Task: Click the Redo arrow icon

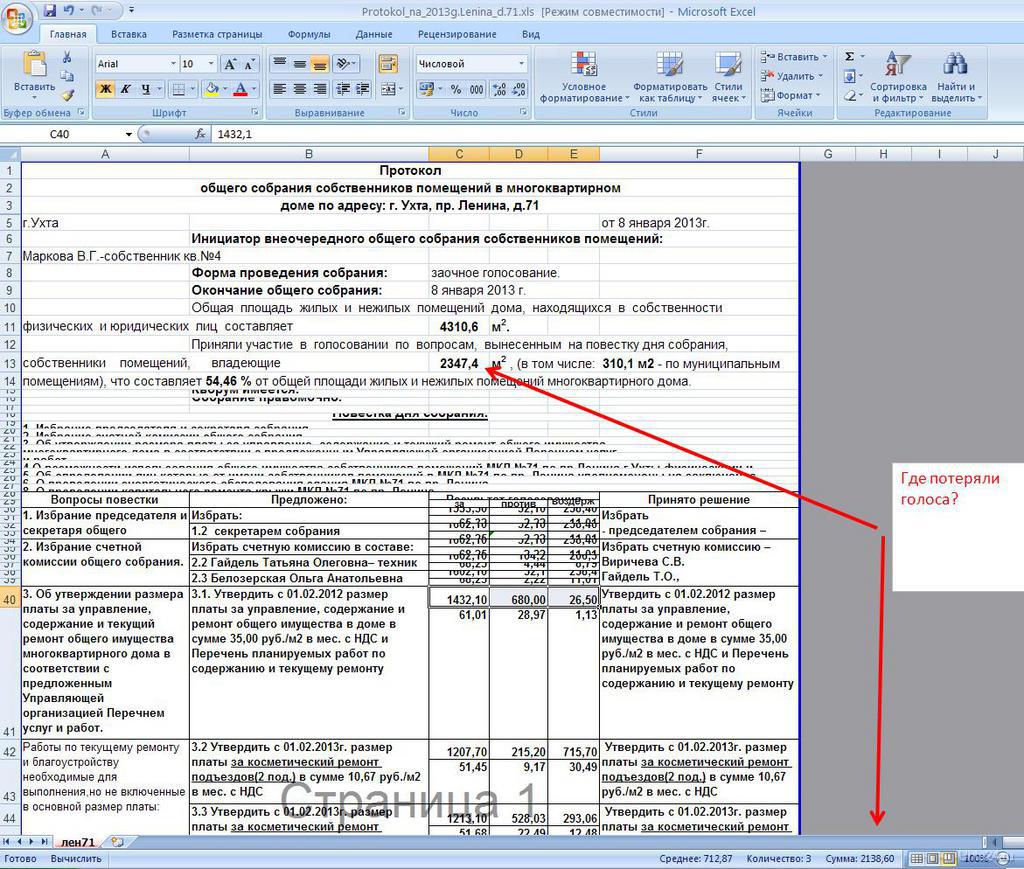Action: pyautogui.click(x=98, y=10)
